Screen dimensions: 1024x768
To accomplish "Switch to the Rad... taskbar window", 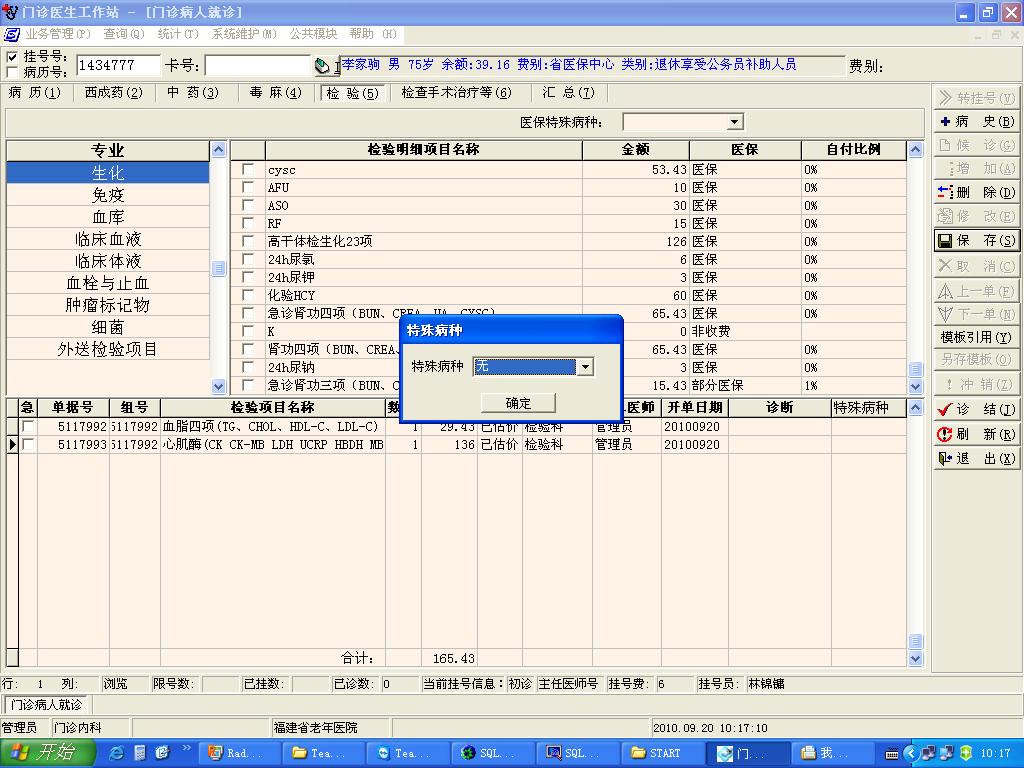I will 238,753.
